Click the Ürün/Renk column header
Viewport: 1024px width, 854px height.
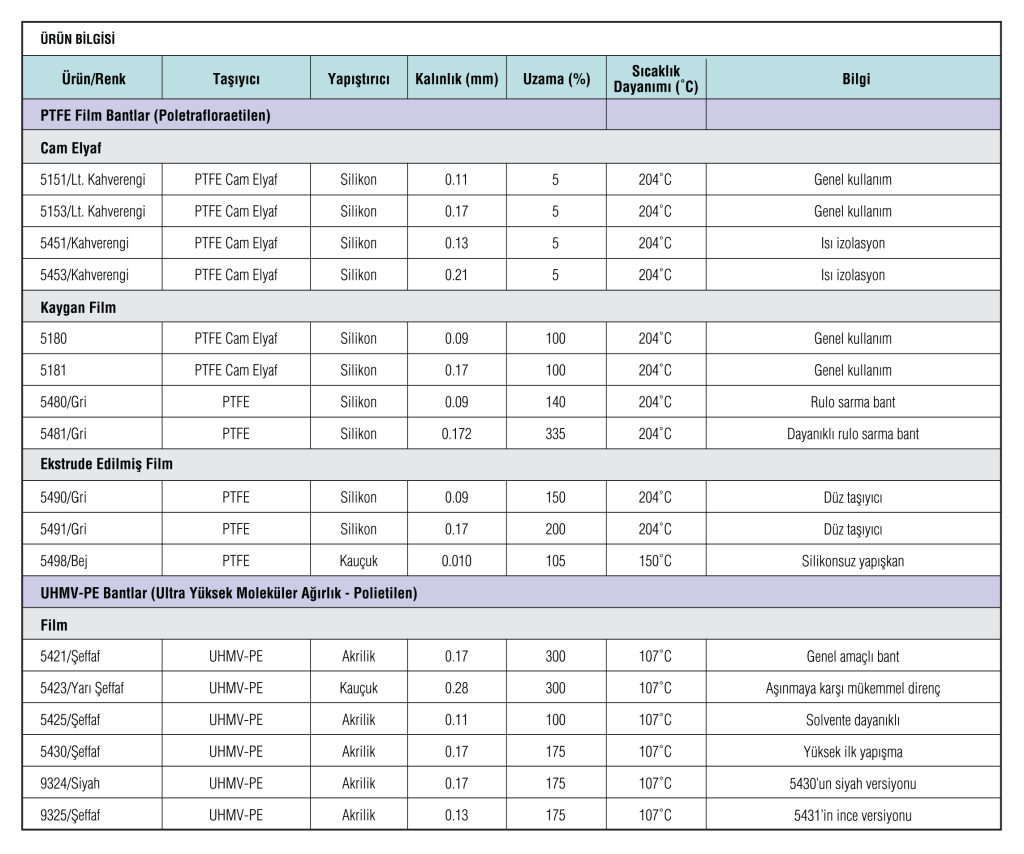pyautogui.click(x=90, y=79)
